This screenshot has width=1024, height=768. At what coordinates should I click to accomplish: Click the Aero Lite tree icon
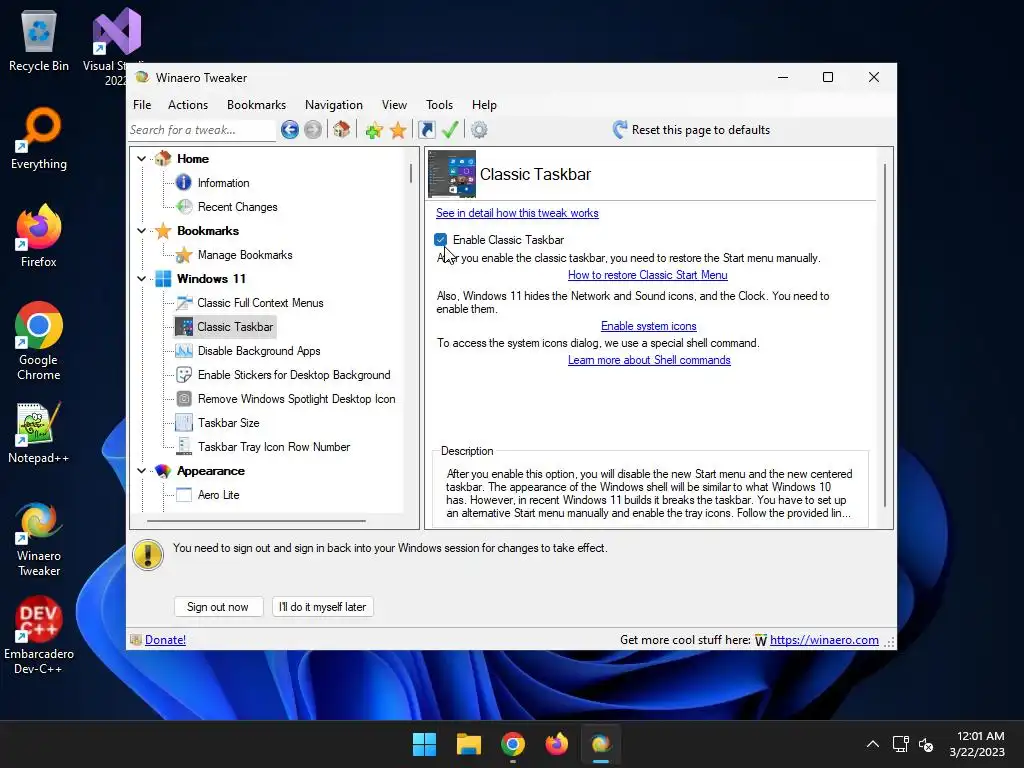point(184,494)
